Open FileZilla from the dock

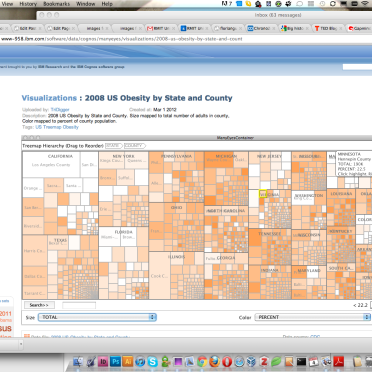[264, 362]
